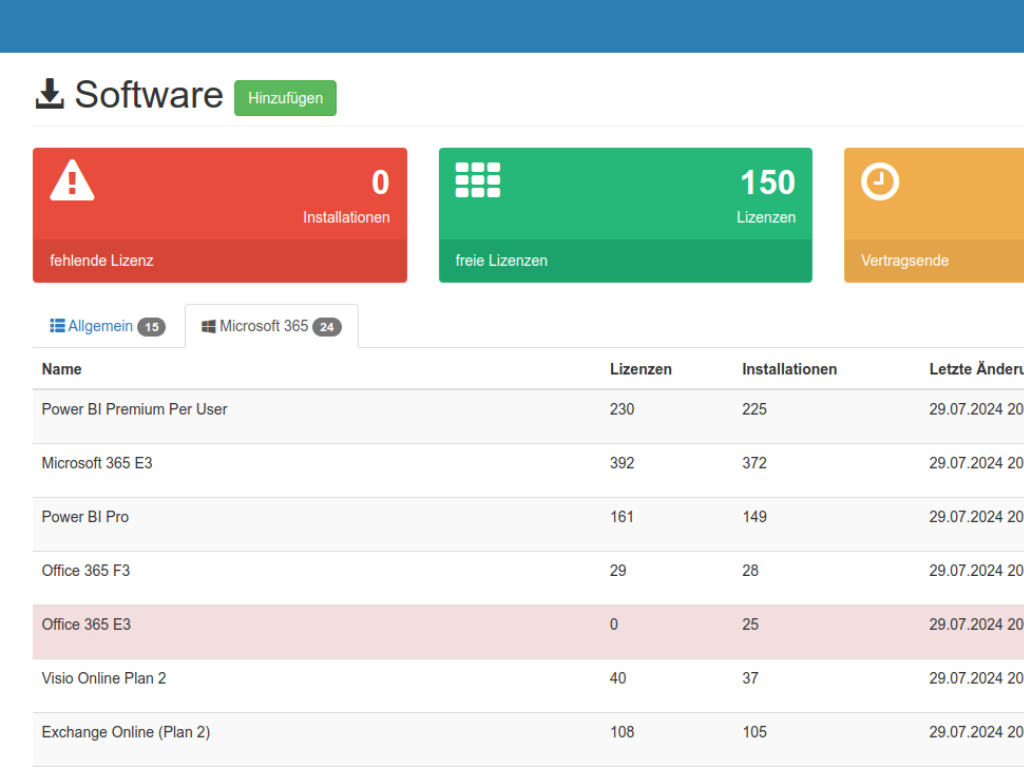Open the Microsoft 365 E3 entry
The width and height of the screenshot is (1024, 768).
pos(97,463)
